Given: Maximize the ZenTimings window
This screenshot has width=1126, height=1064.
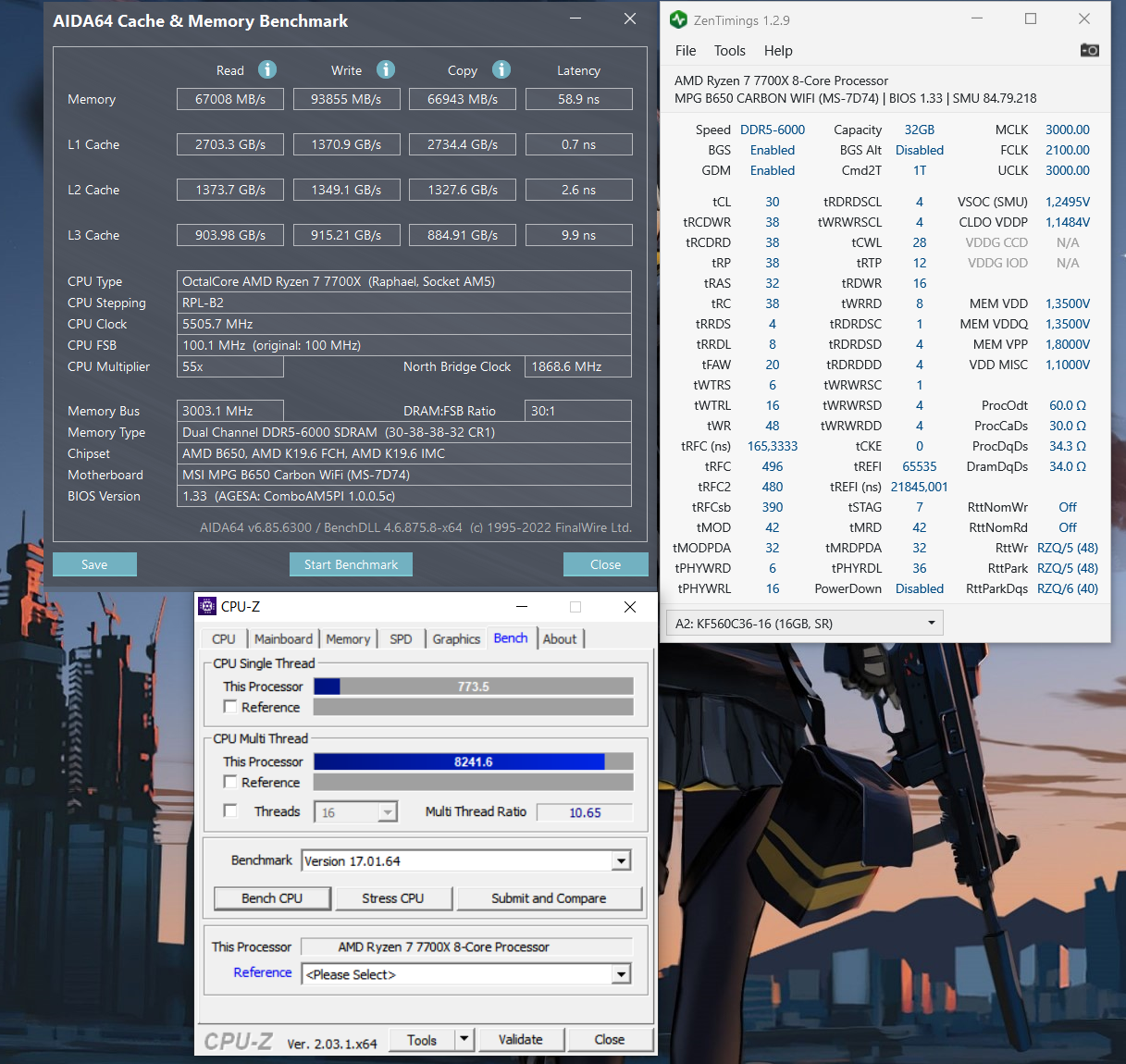Looking at the screenshot, I should pos(1031,19).
